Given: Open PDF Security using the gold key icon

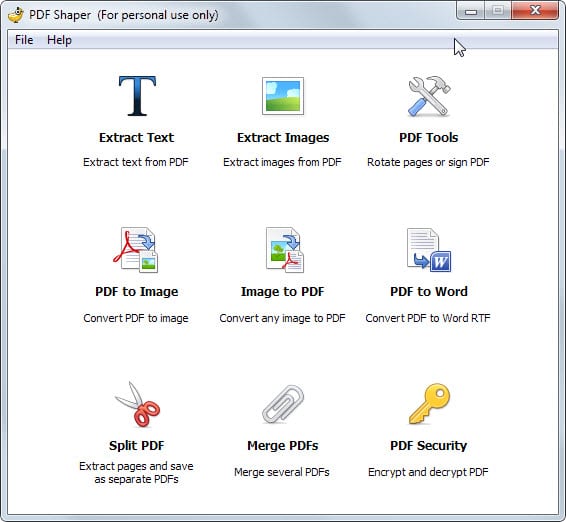Looking at the screenshot, I should click(430, 404).
